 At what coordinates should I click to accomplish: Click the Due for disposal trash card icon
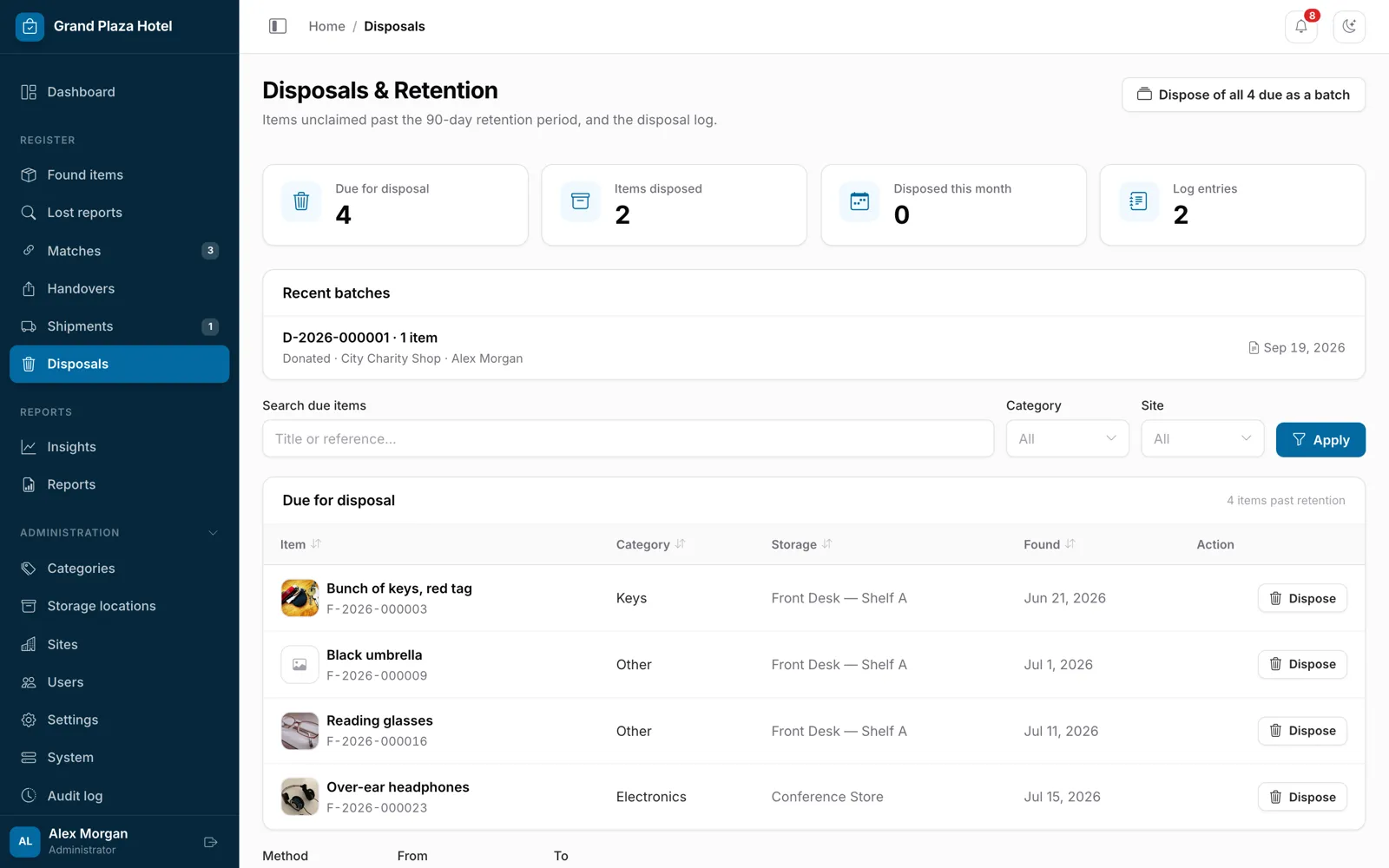click(301, 201)
